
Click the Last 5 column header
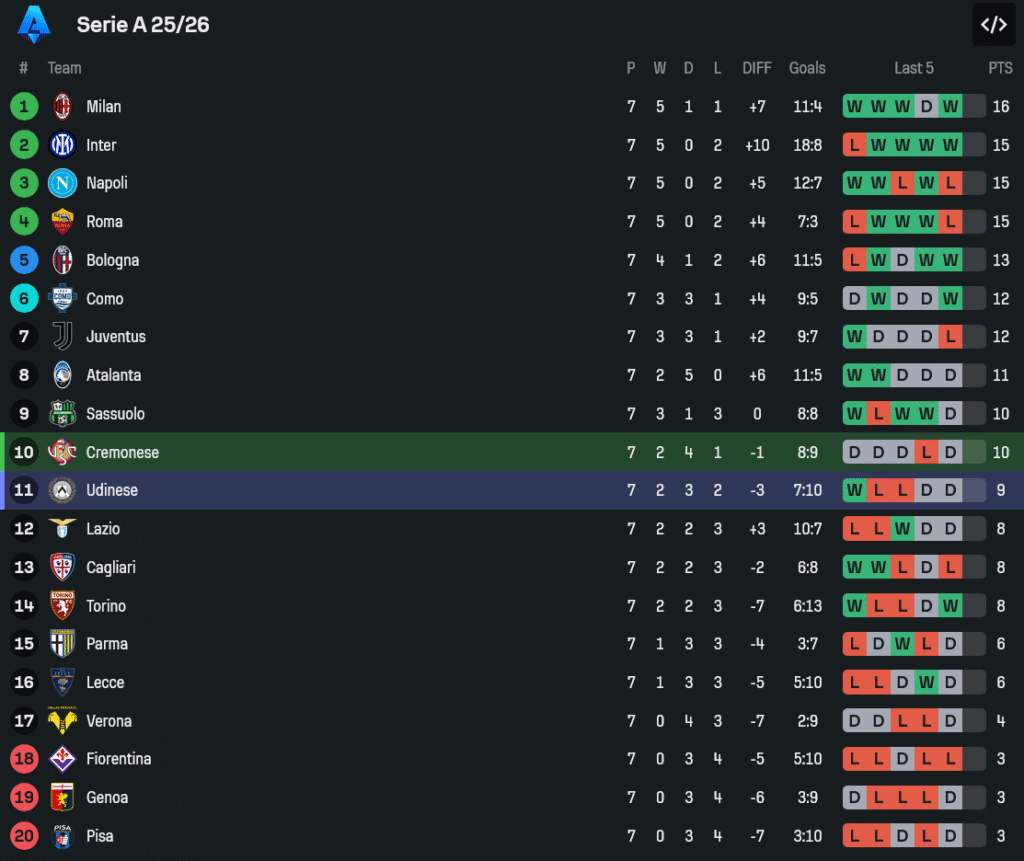pos(914,68)
